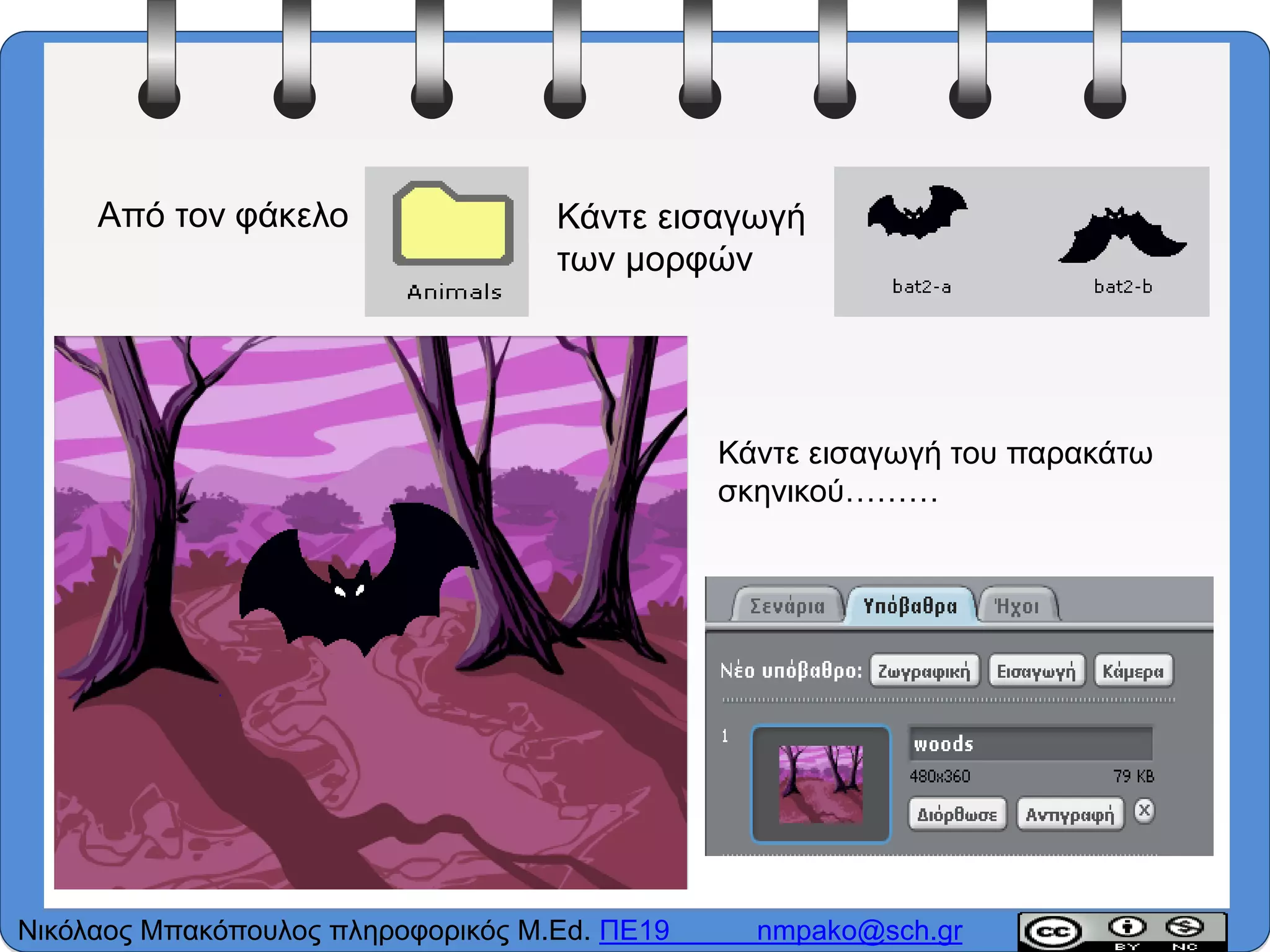Image resolution: width=1270 pixels, height=952 pixels.
Task: Click the Διόρθωσε edit button
Action: [x=957, y=814]
